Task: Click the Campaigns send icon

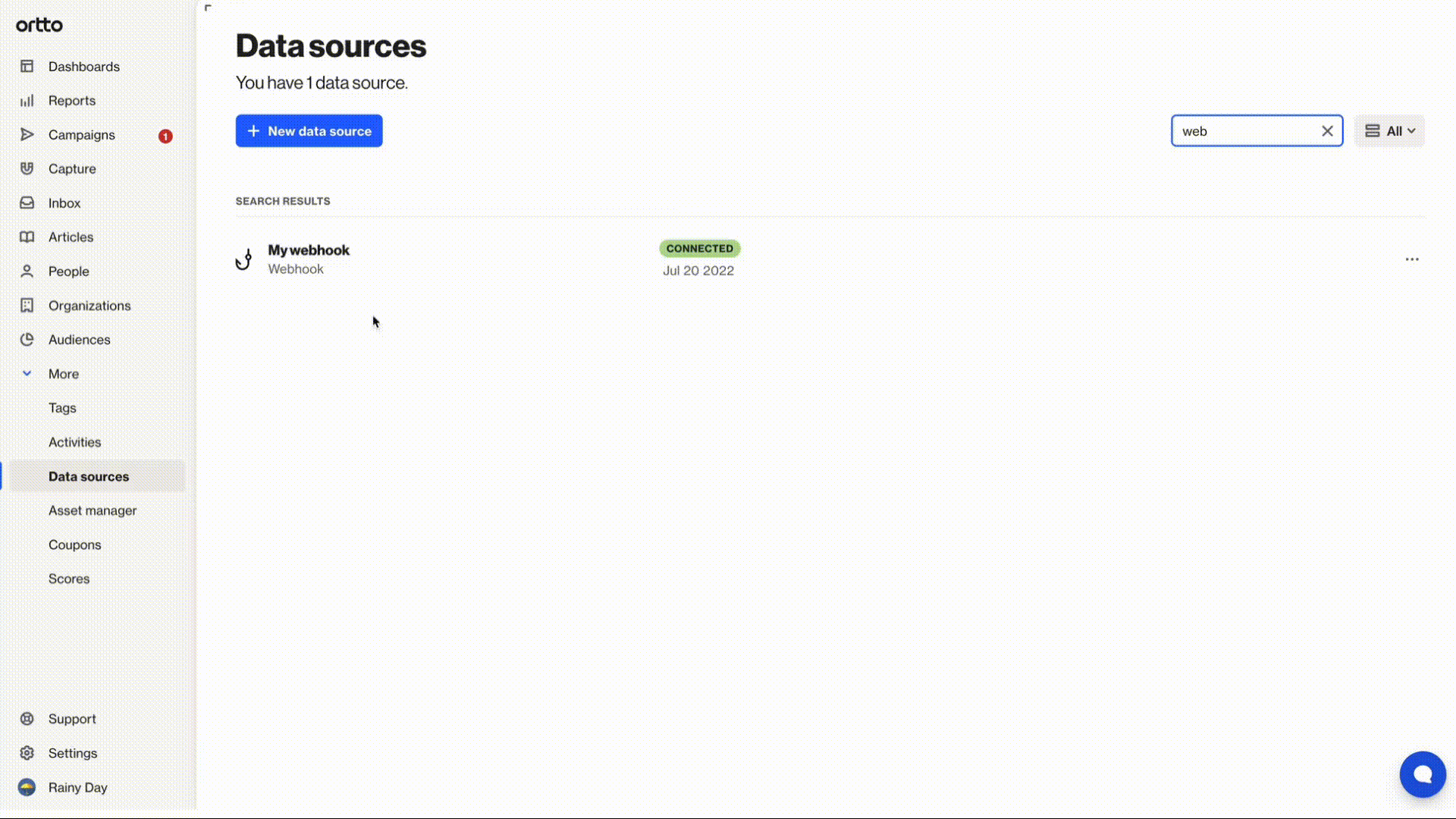Action: [x=27, y=134]
